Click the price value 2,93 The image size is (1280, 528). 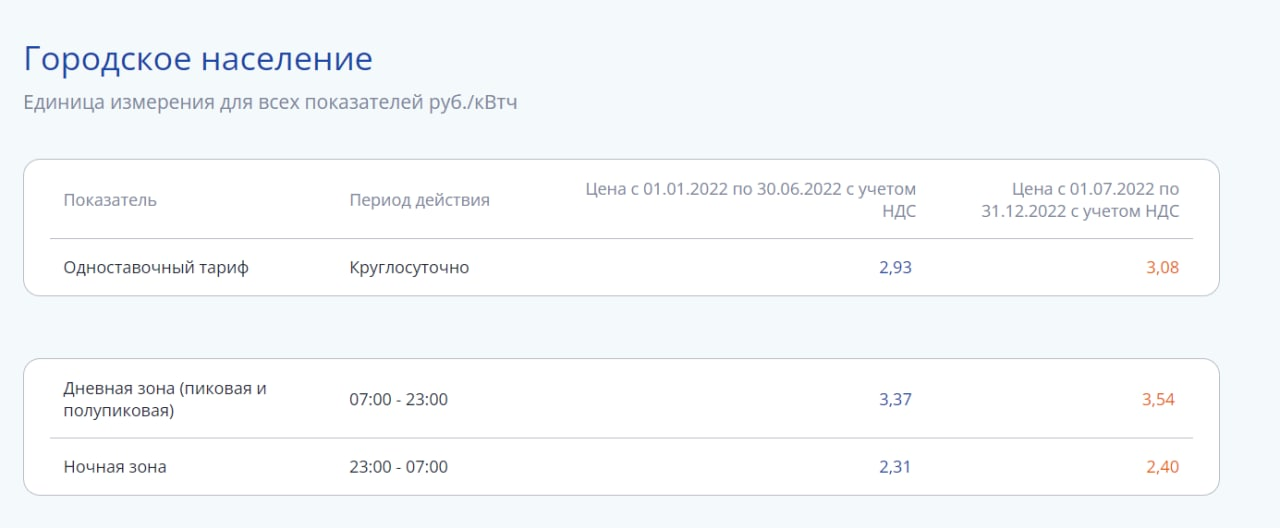point(895,268)
